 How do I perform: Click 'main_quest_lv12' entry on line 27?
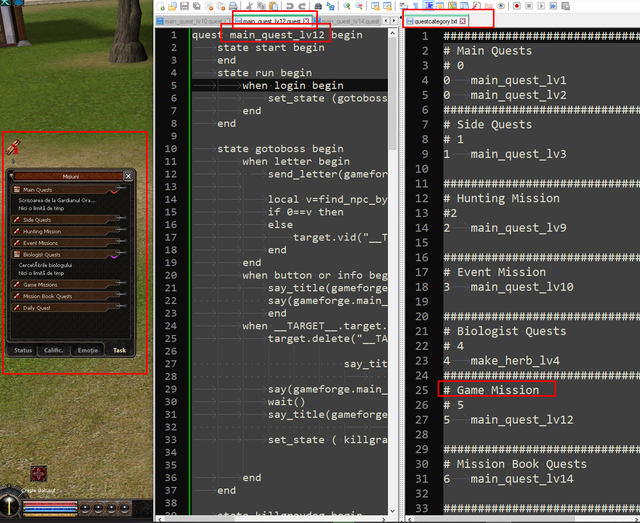pyautogui.click(x=522, y=420)
